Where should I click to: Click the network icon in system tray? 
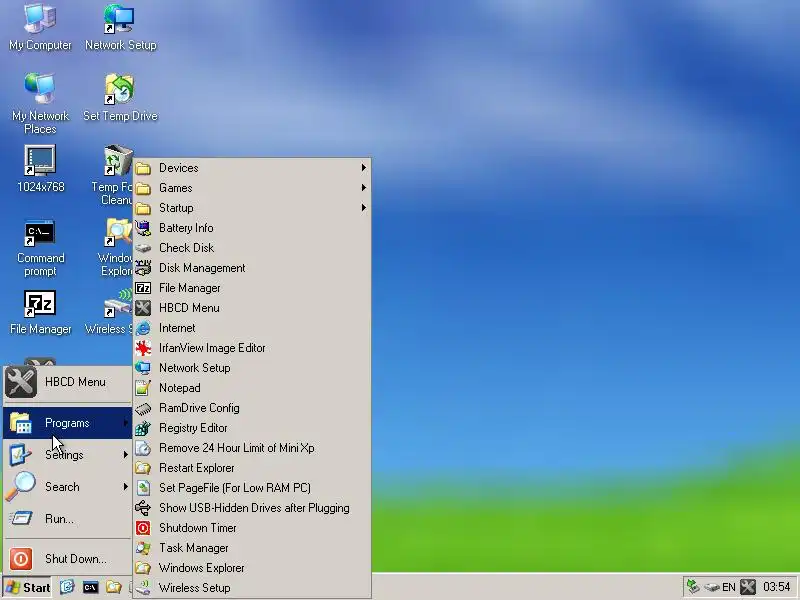tap(693, 587)
